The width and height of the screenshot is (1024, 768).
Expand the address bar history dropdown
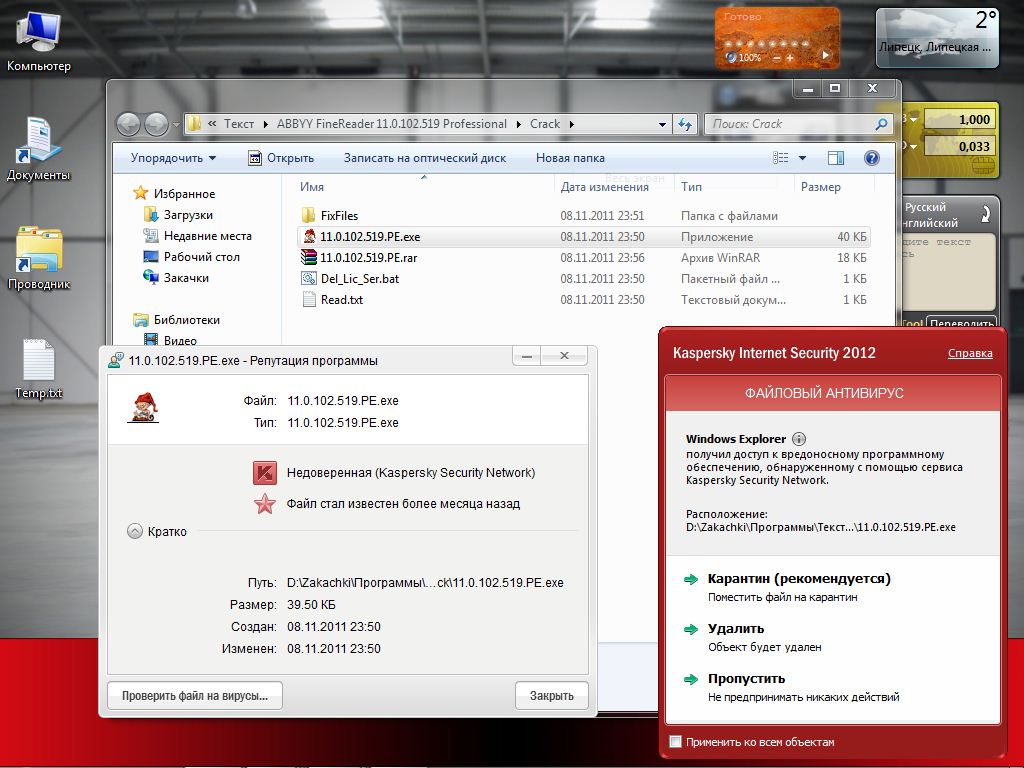coord(662,124)
